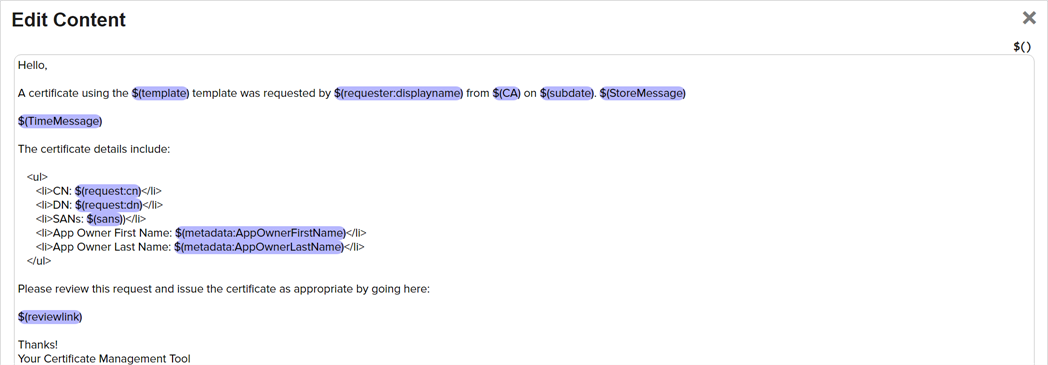Click the $(reviewlink) token
1048x365 pixels.
click(x=50, y=316)
